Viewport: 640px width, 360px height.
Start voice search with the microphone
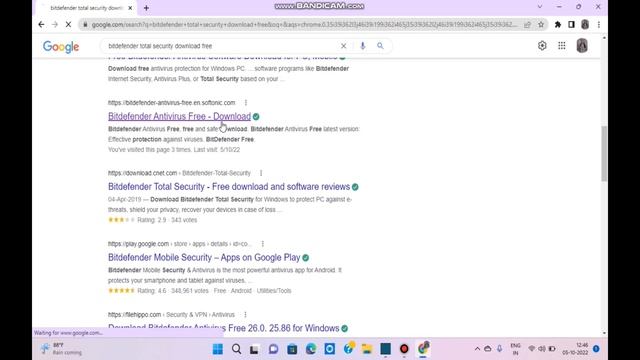[362, 46]
